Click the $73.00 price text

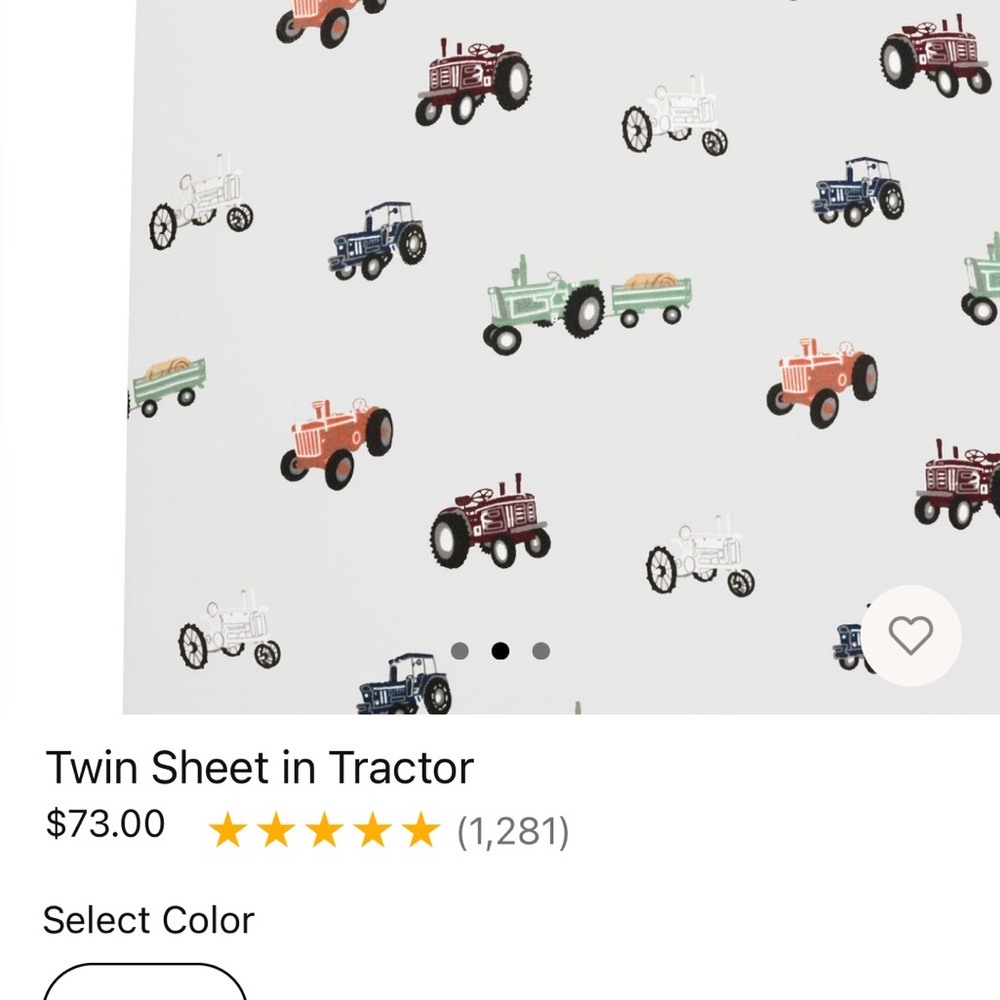104,823
